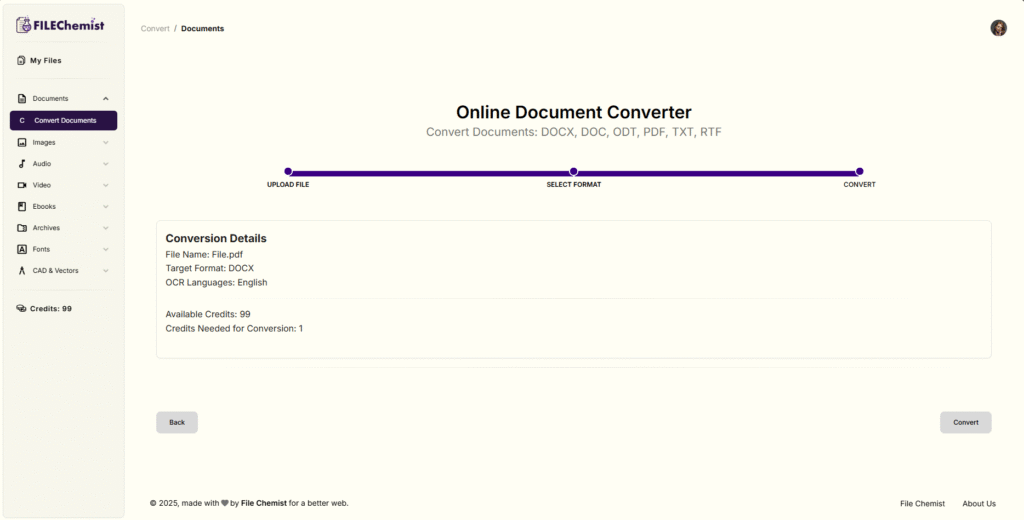Viewport: 1024px width, 520px height.
Task: Click the Ebooks icon in sidebar
Action: click(22, 207)
